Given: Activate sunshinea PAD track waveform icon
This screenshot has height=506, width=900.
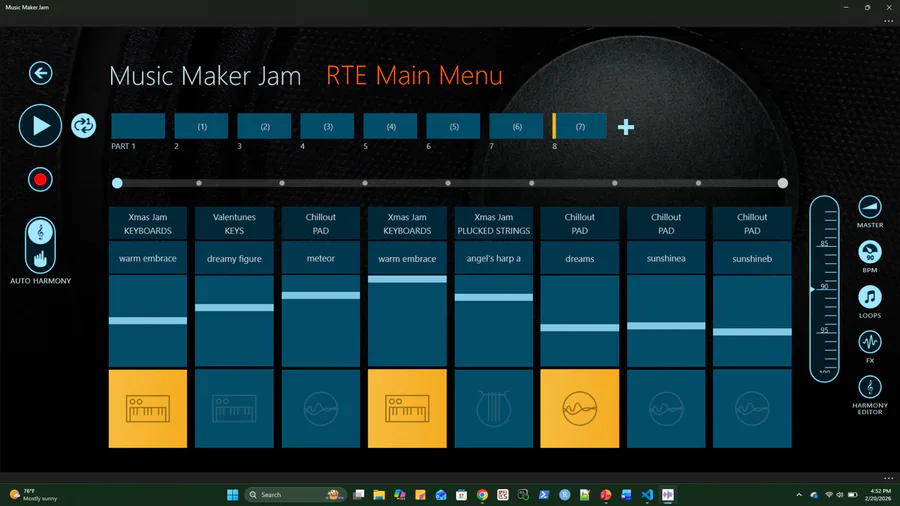Looking at the screenshot, I should click(666, 408).
